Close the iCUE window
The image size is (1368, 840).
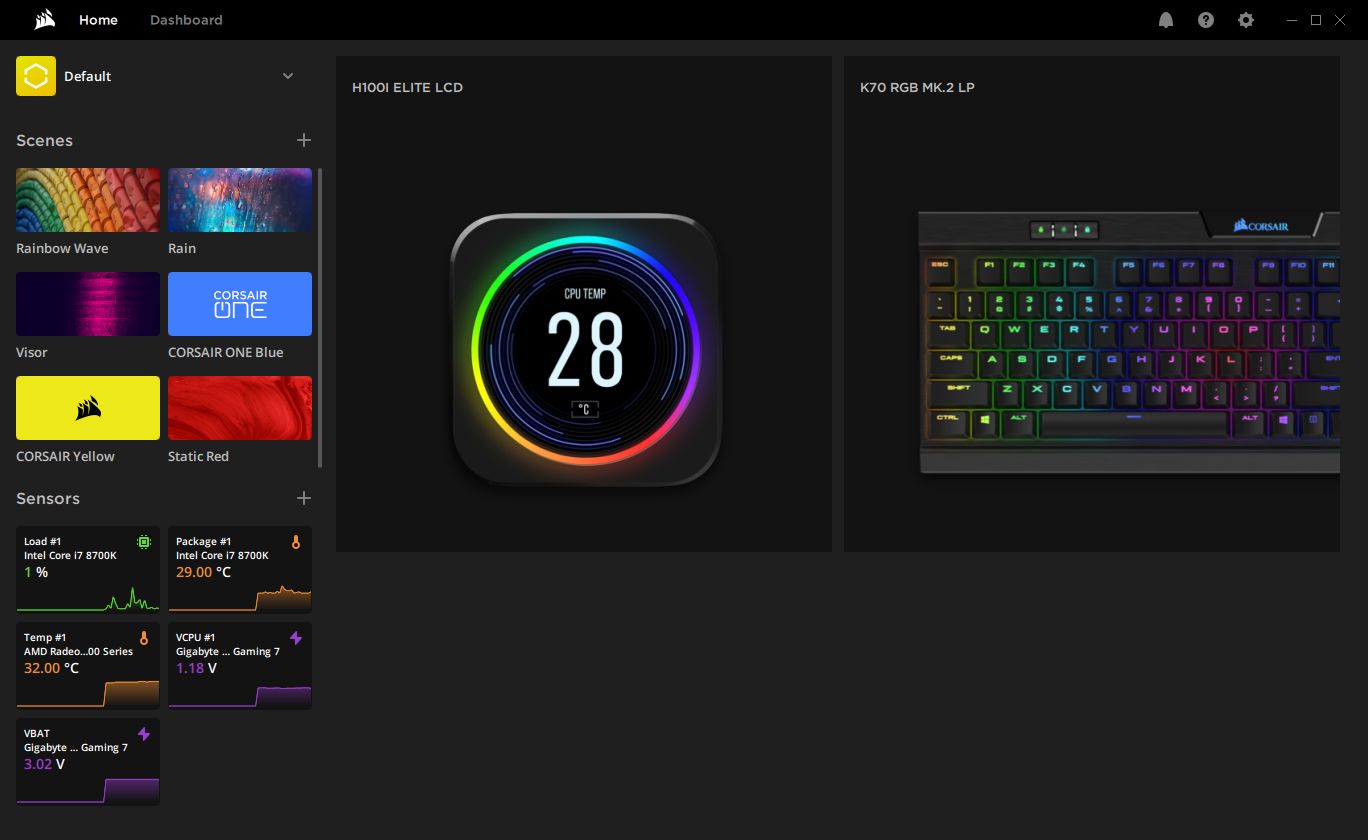click(1340, 20)
